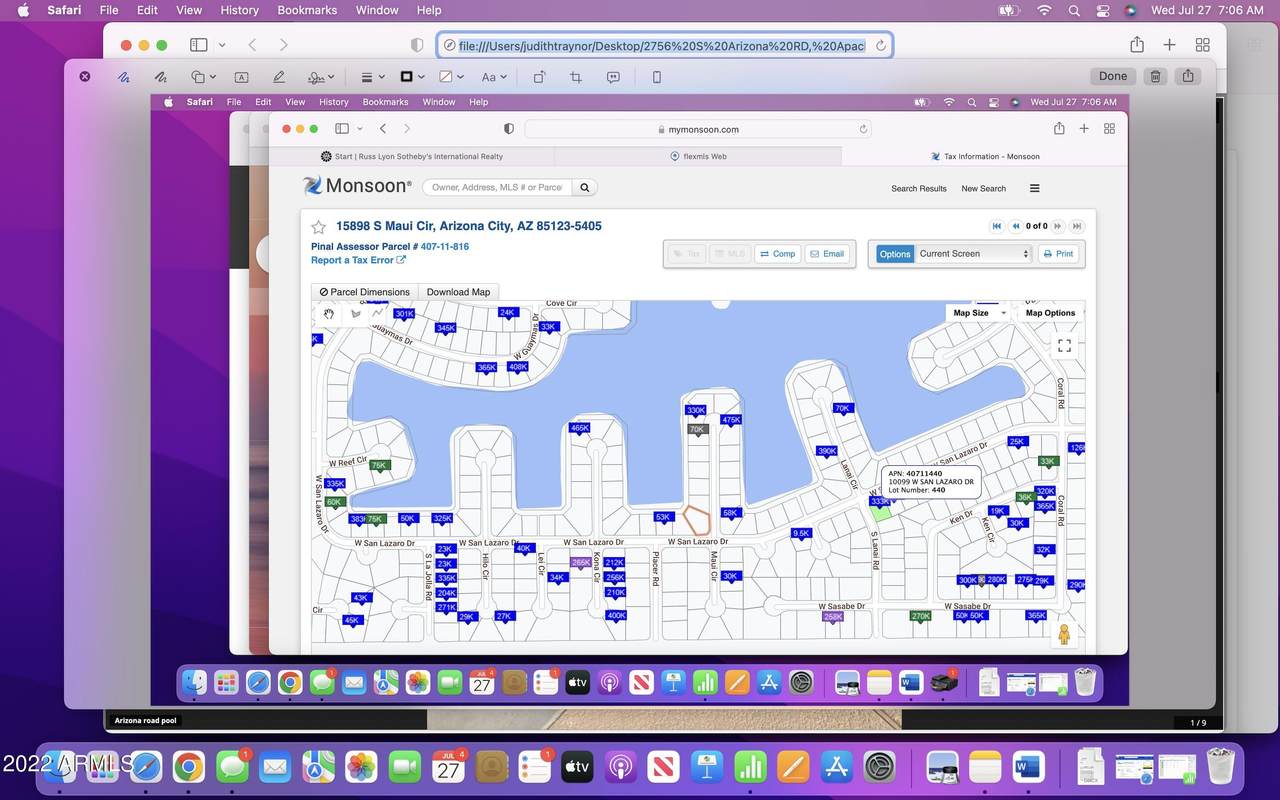Image resolution: width=1280 pixels, height=800 pixels.
Task: Toggle fullscreen map view icon
Action: click(1064, 345)
